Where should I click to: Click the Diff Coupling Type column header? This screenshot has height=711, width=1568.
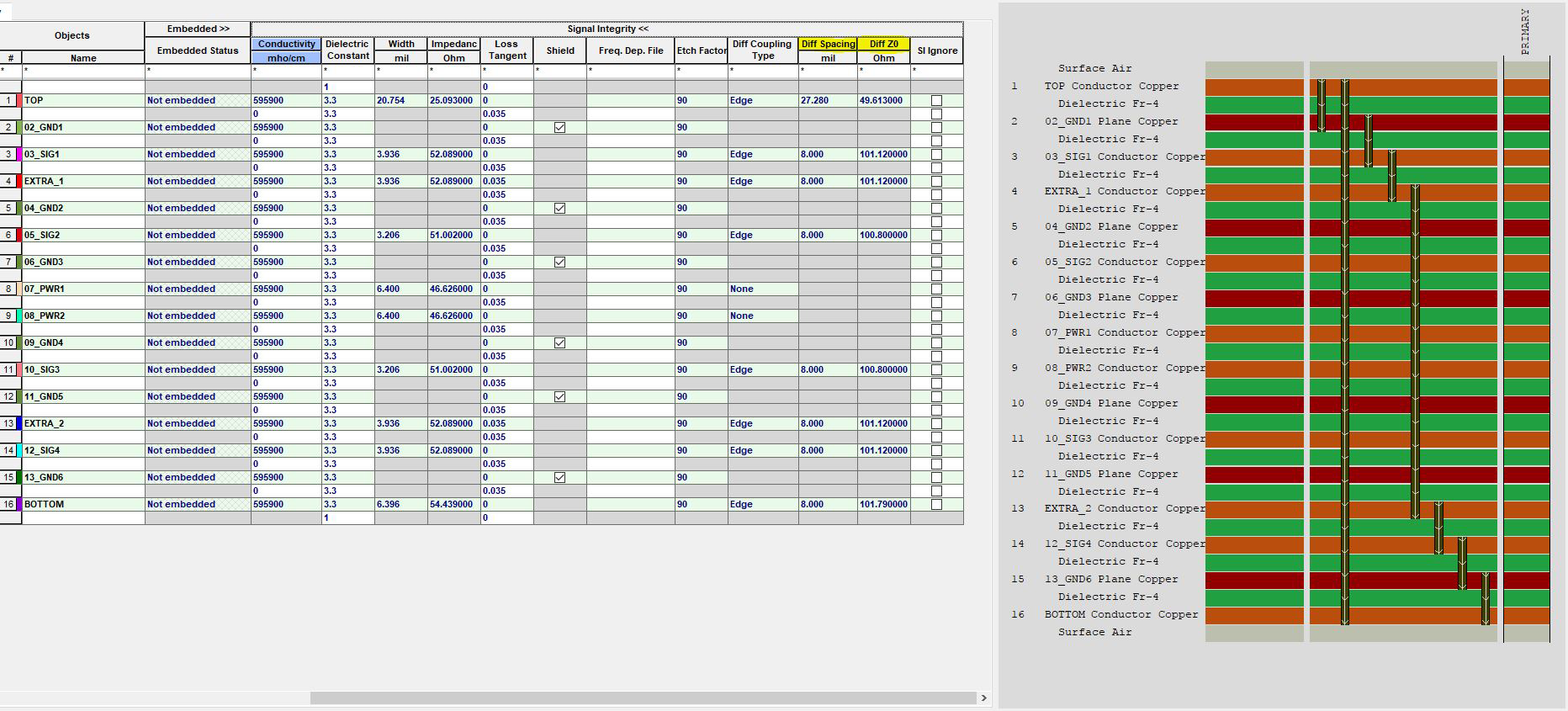coord(762,50)
